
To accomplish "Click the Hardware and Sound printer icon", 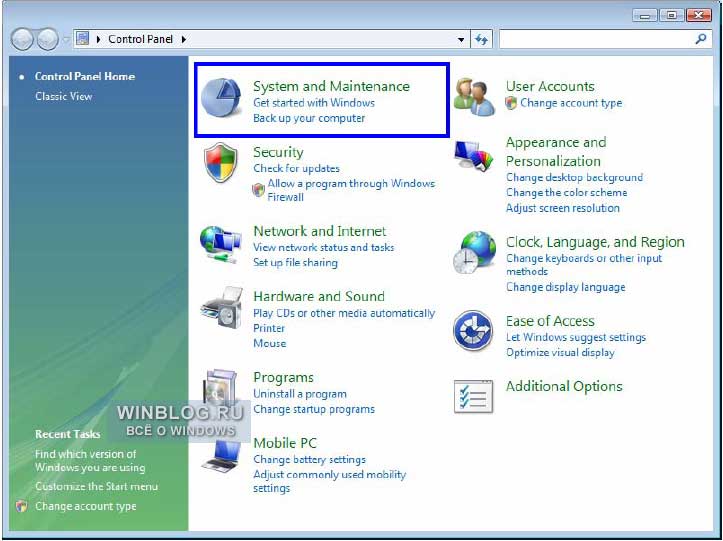I will [221, 308].
